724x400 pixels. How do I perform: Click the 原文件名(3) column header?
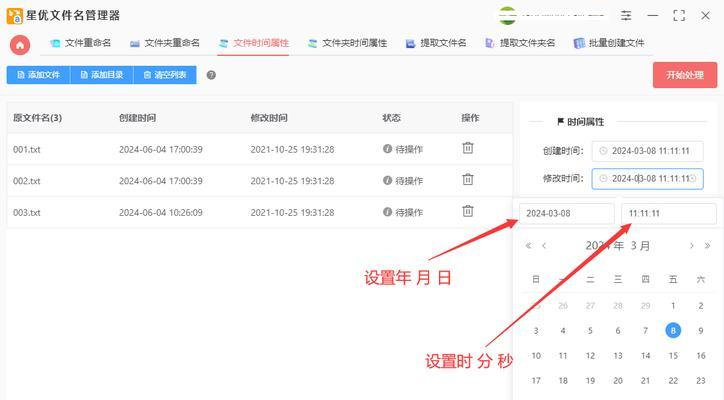[37, 118]
